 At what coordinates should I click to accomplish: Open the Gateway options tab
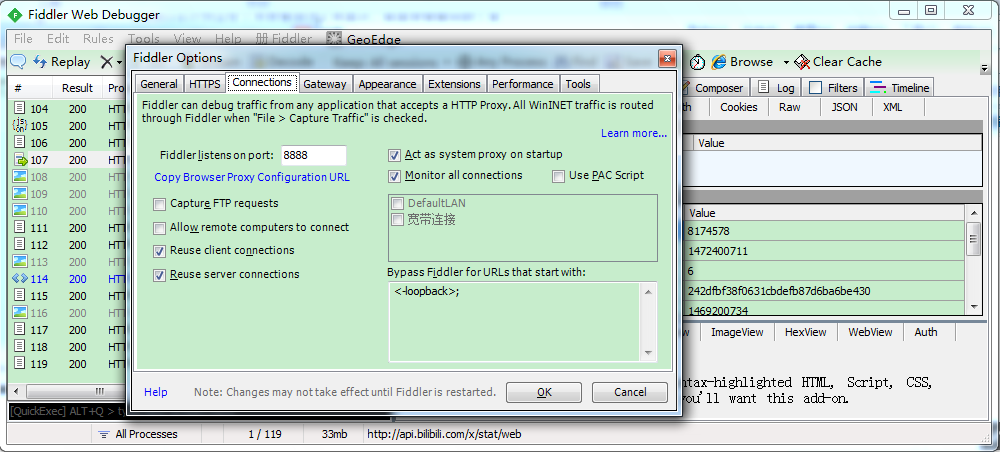[325, 84]
